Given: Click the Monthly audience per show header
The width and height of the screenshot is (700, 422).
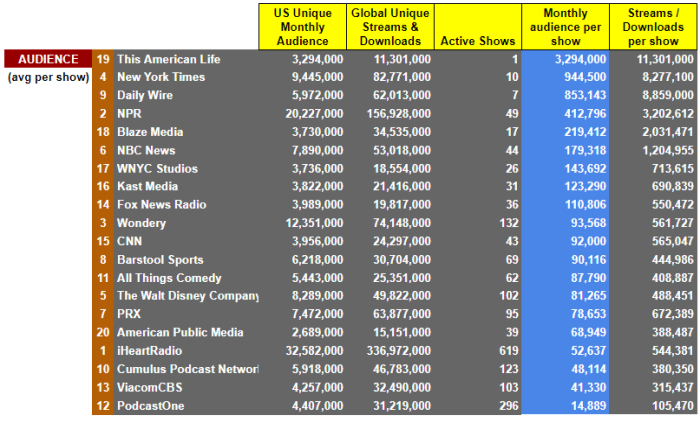Looking at the screenshot, I should pos(565,27).
